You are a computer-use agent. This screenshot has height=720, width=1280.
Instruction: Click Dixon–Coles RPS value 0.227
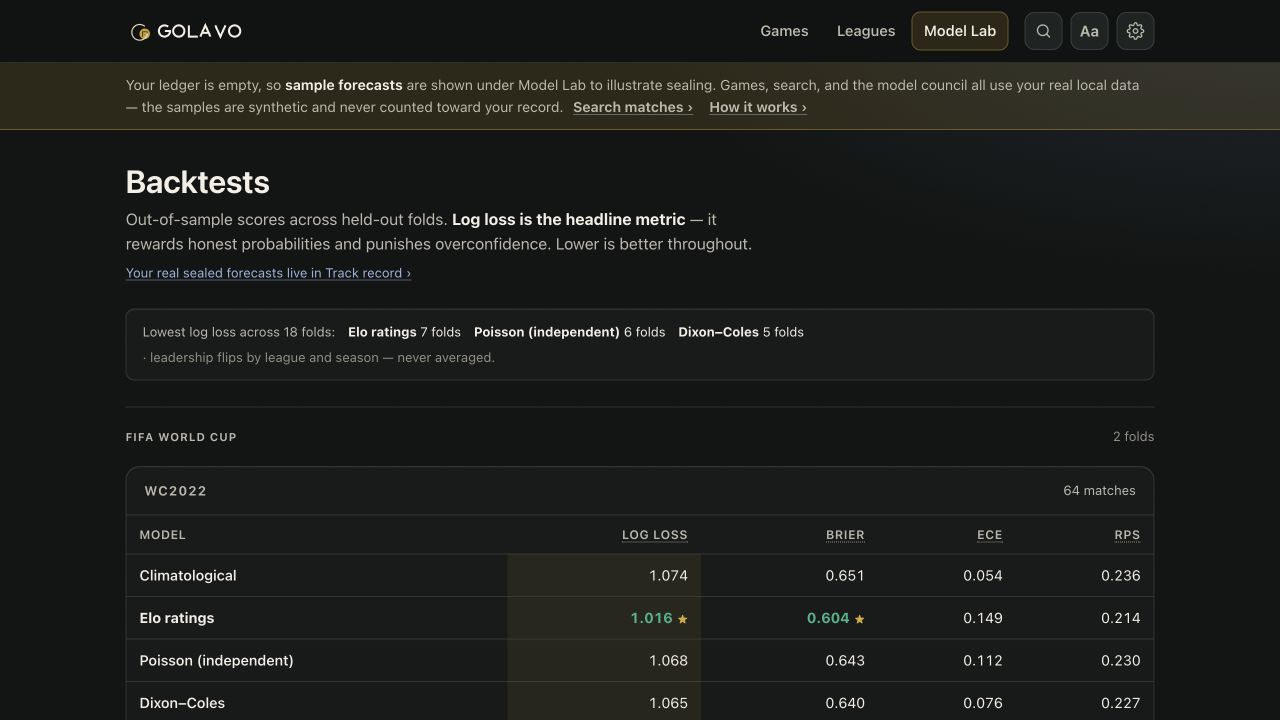tap(1121, 703)
